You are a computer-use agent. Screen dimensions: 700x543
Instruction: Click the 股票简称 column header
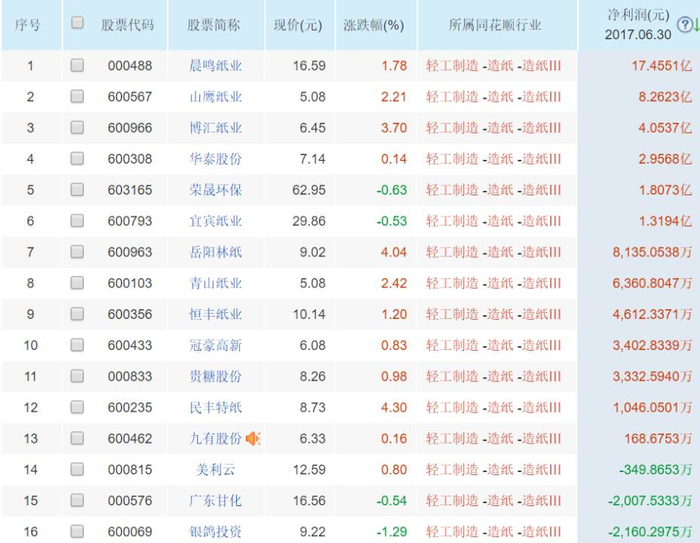[215, 24]
